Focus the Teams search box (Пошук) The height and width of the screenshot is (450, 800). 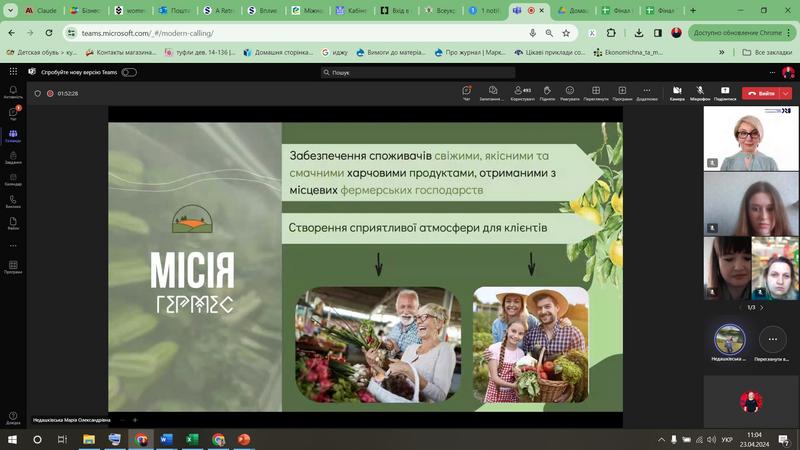[x=418, y=72]
